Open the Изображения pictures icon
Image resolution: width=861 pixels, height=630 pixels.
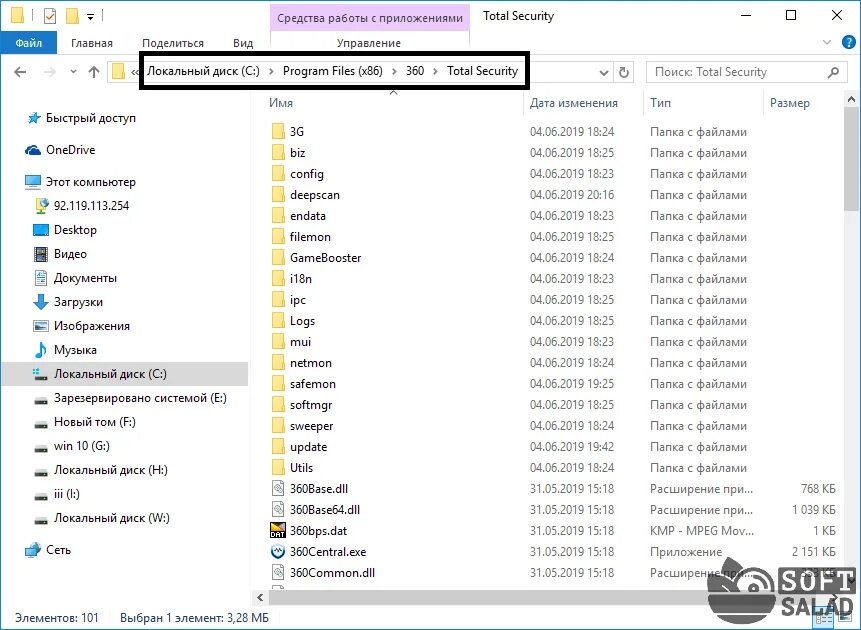point(41,326)
